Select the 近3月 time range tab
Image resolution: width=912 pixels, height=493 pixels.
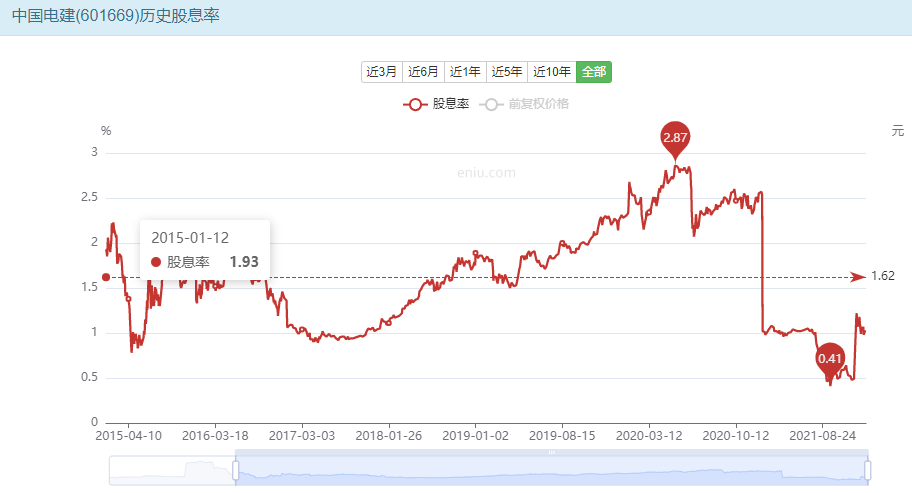click(382, 72)
